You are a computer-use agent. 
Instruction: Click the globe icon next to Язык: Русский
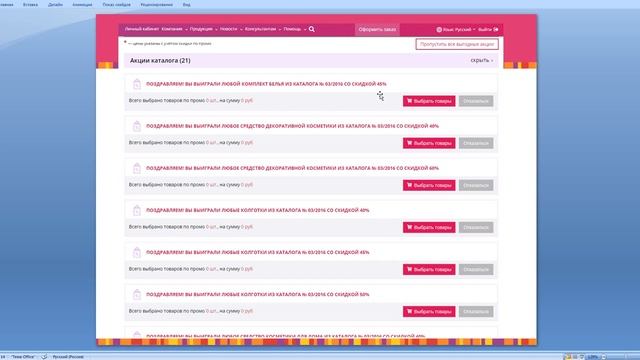click(439, 29)
